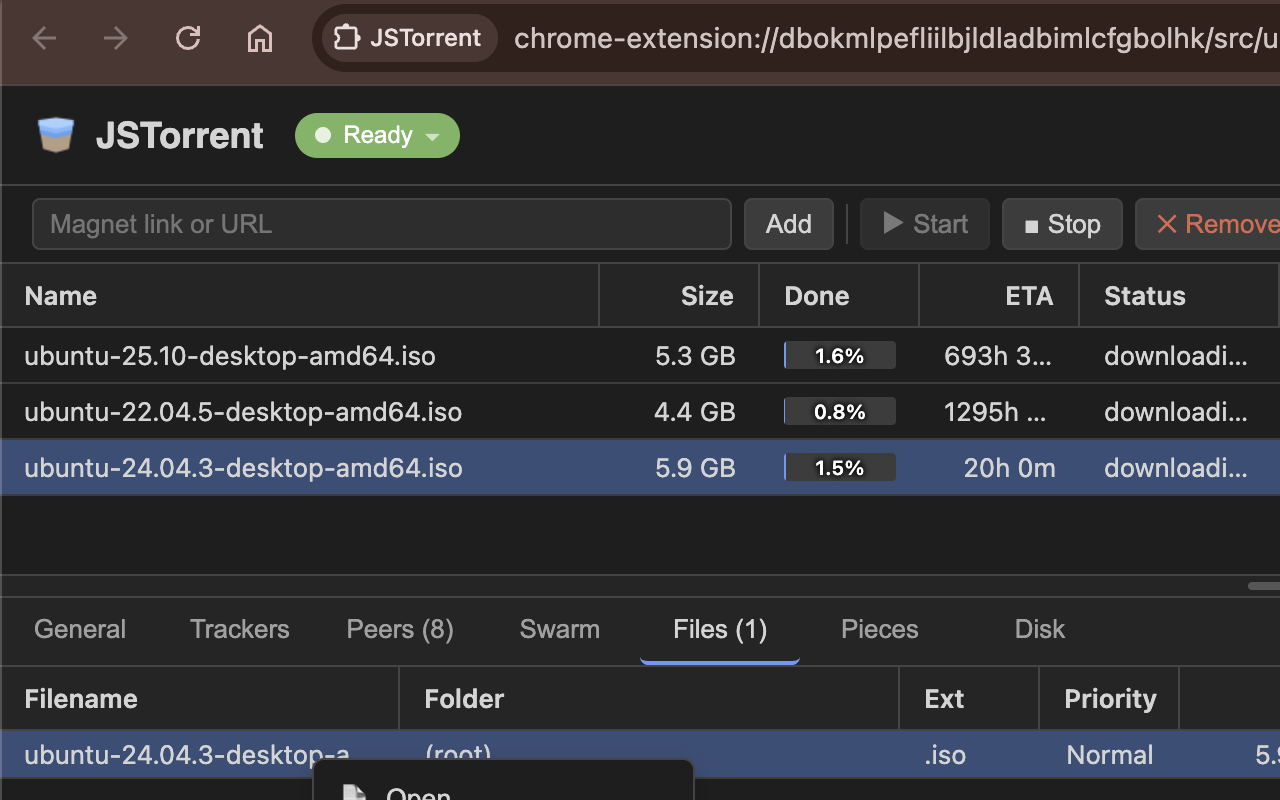
Task: Switch to the Trackers tab
Action: coord(239,629)
